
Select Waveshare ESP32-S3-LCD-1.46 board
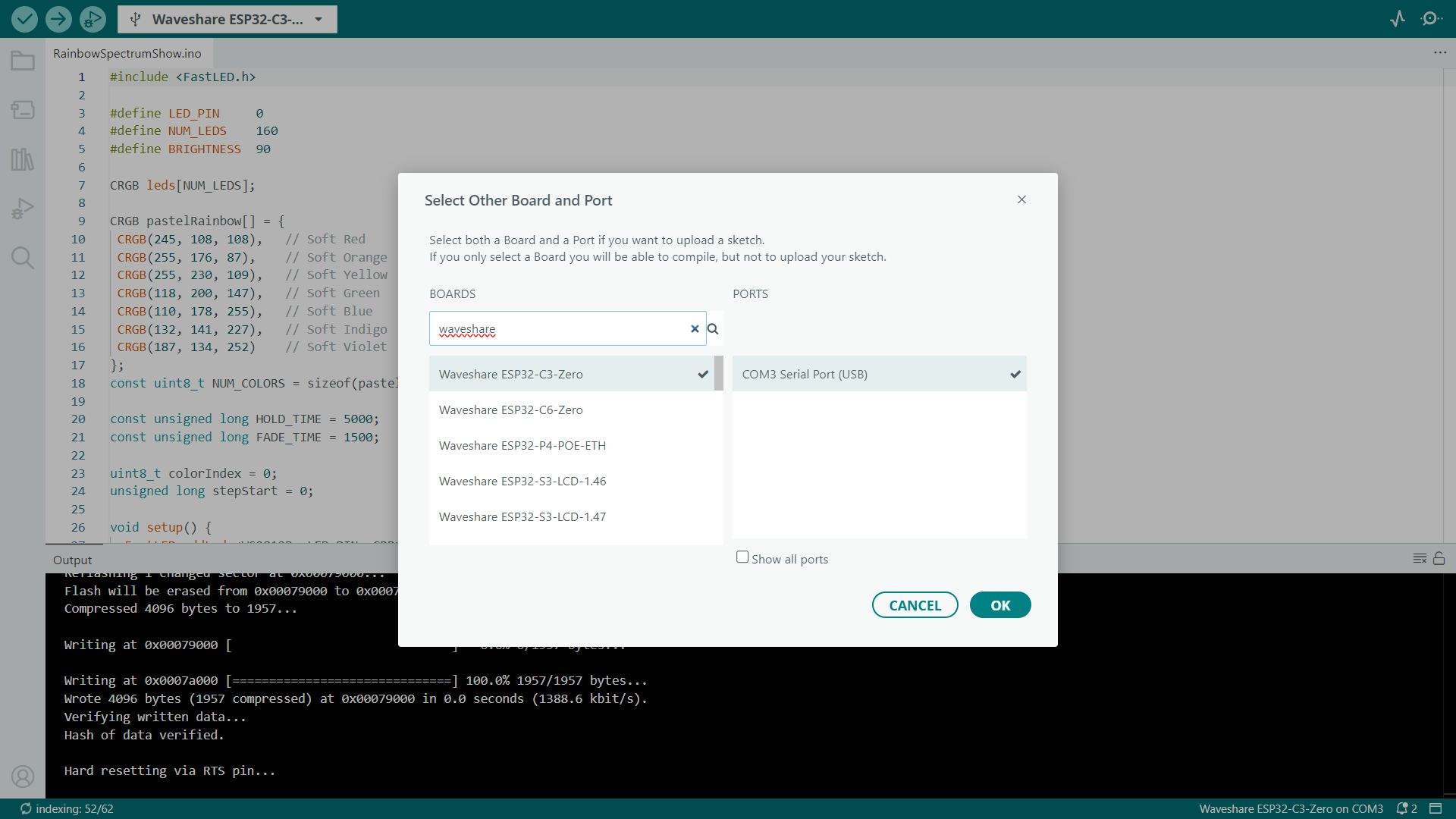572,481
